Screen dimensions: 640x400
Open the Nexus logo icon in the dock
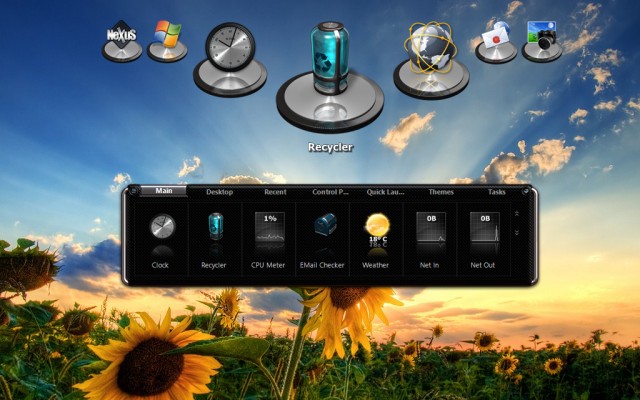(x=121, y=40)
